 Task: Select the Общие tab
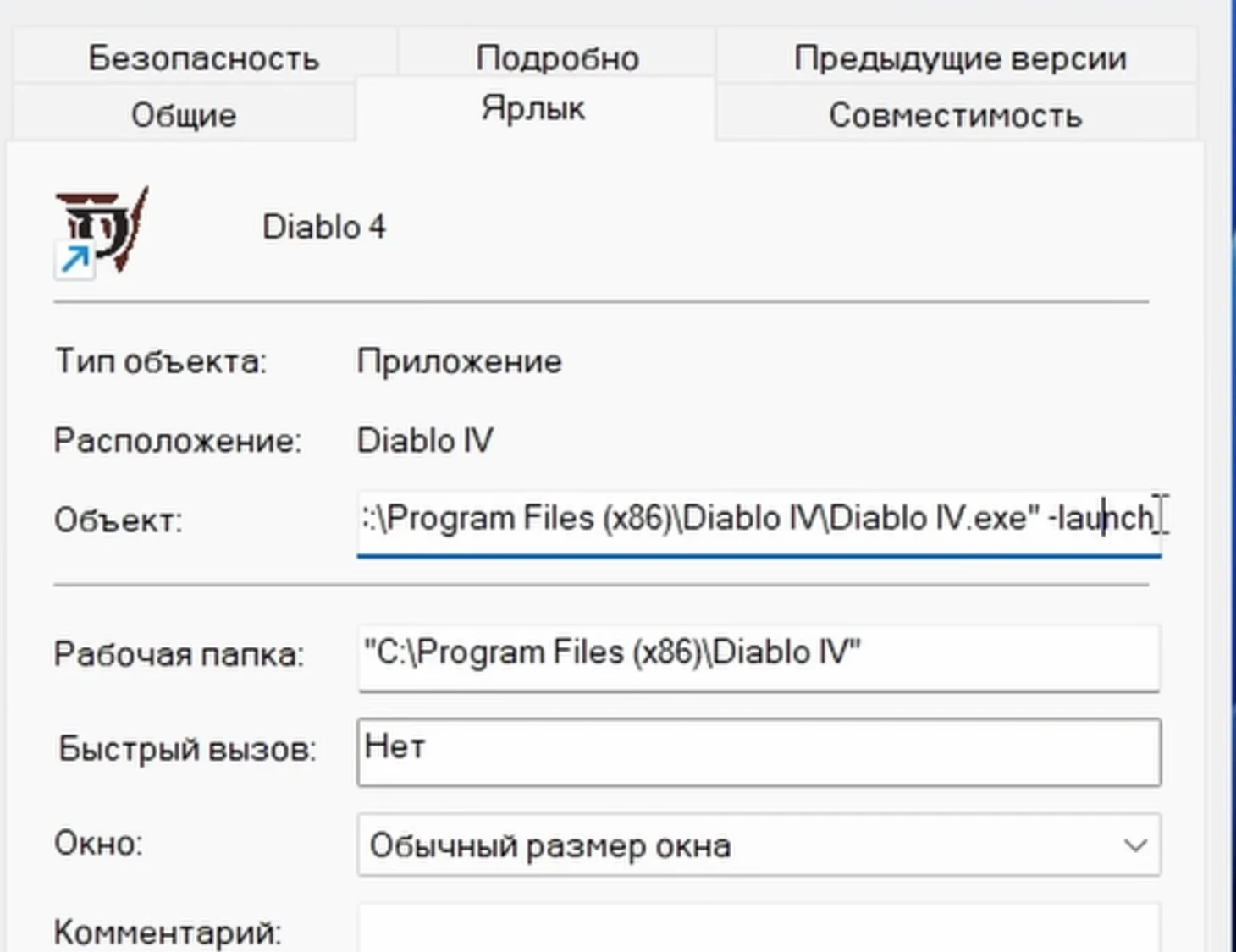click(x=184, y=115)
